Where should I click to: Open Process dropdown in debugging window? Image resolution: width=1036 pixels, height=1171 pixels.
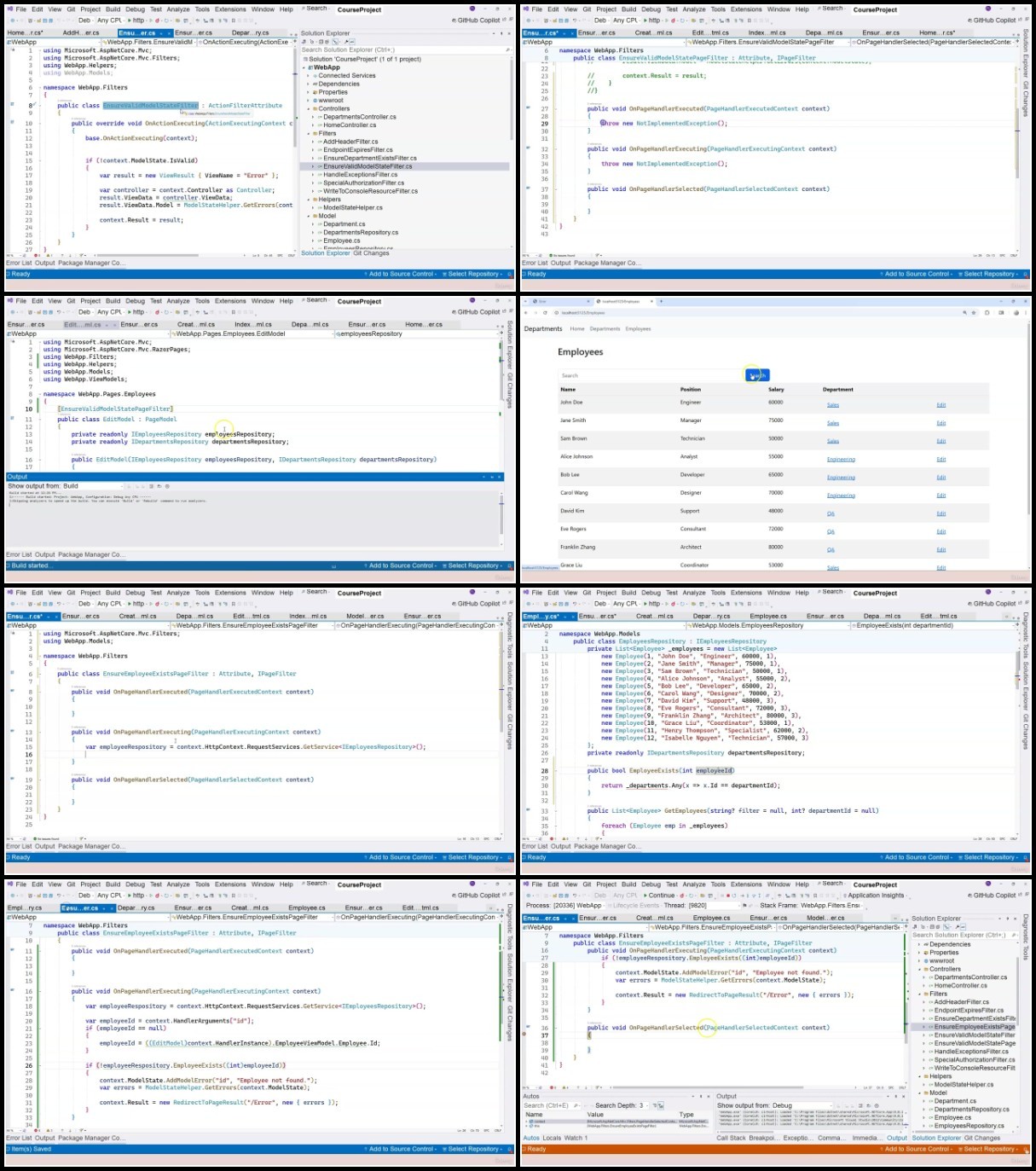click(x=578, y=906)
